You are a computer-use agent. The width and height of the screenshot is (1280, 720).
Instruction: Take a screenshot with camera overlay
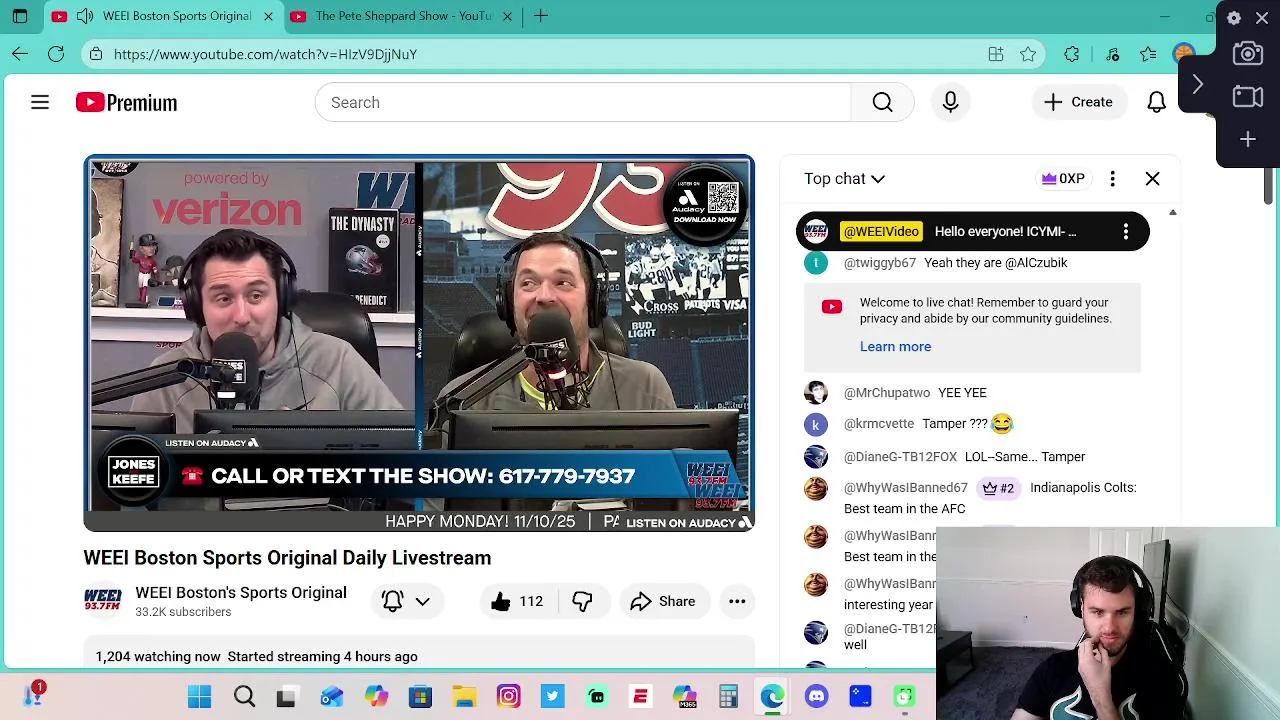tap(1248, 54)
